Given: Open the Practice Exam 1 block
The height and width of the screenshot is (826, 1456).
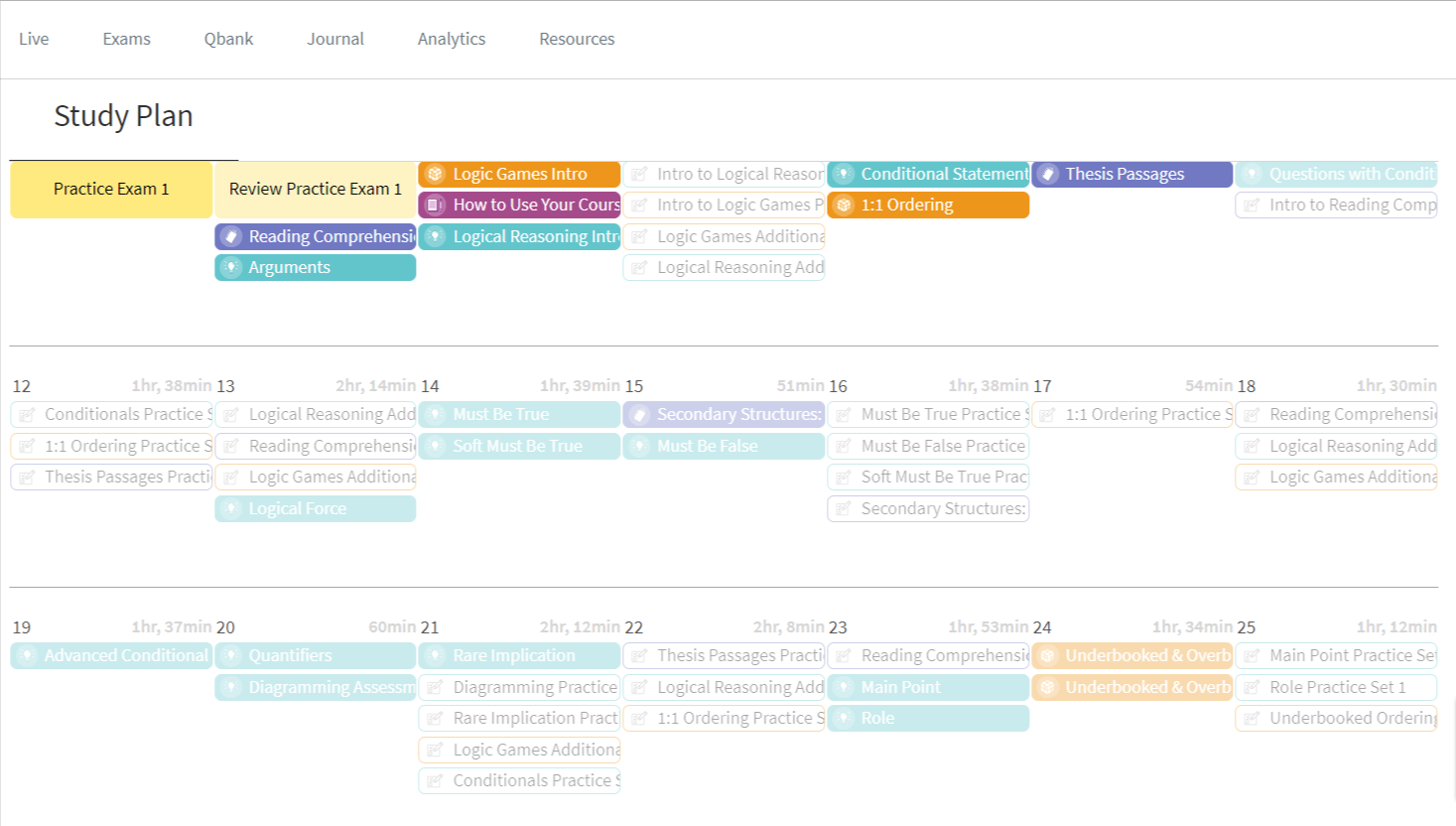Looking at the screenshot, I should click(111, 190).
